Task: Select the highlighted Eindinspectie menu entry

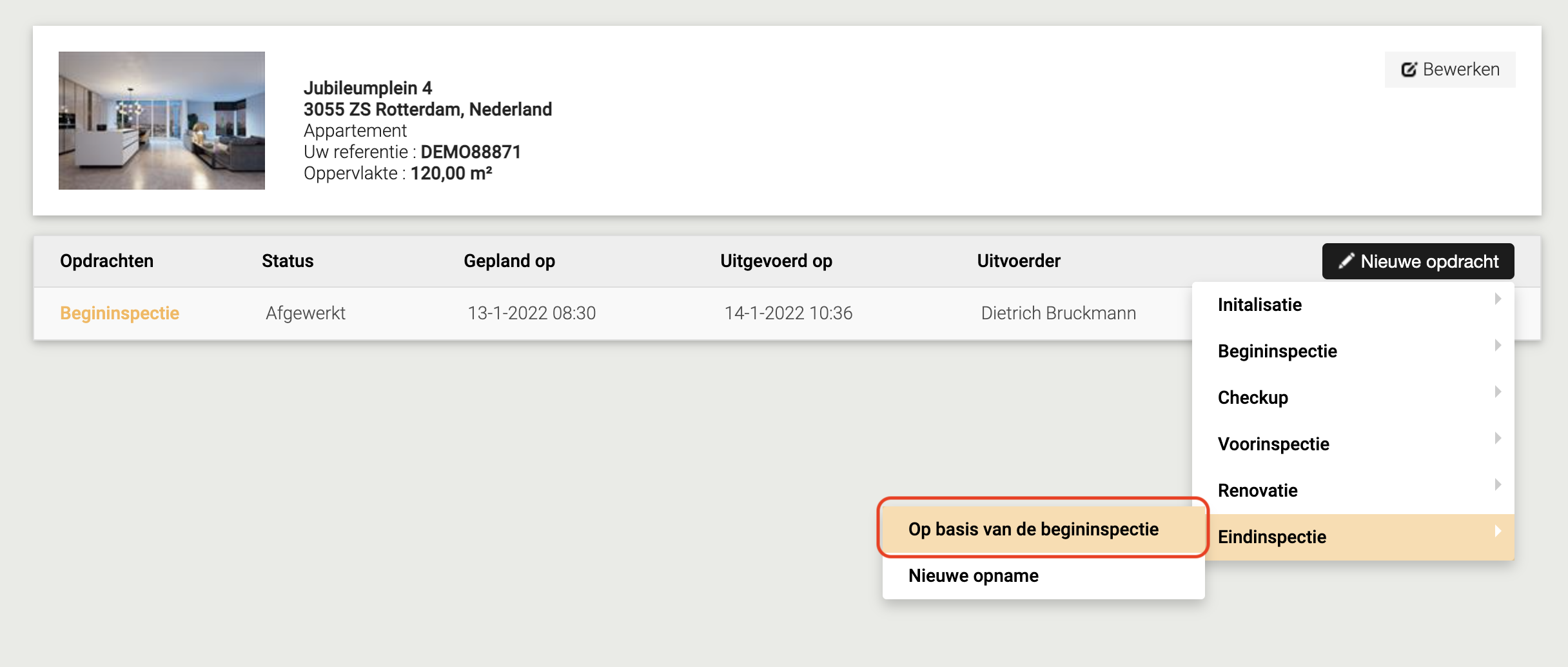Action: [1272, 537]
